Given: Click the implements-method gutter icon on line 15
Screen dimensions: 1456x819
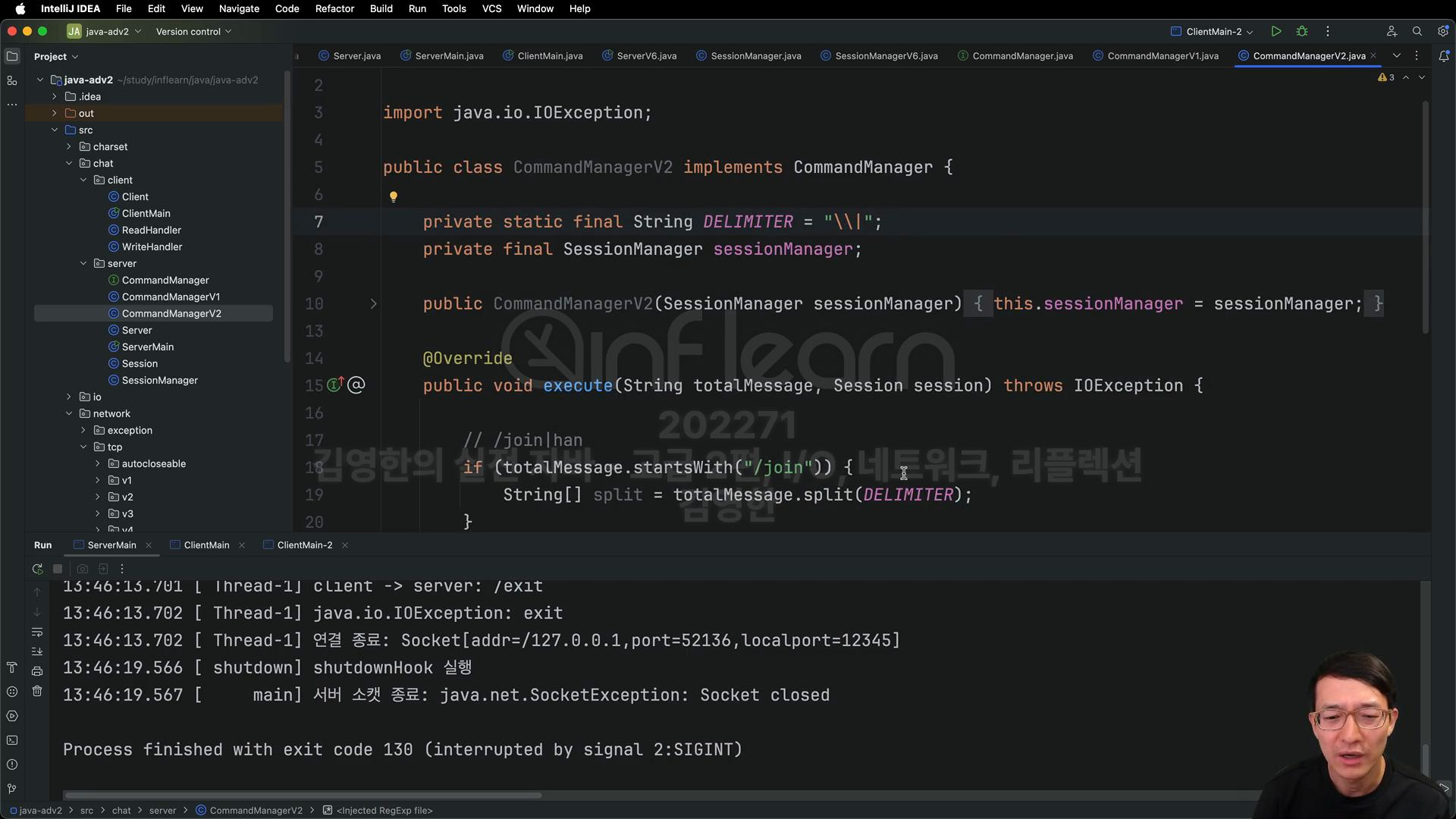Looking at the screenshot, I should coord(334,384).
